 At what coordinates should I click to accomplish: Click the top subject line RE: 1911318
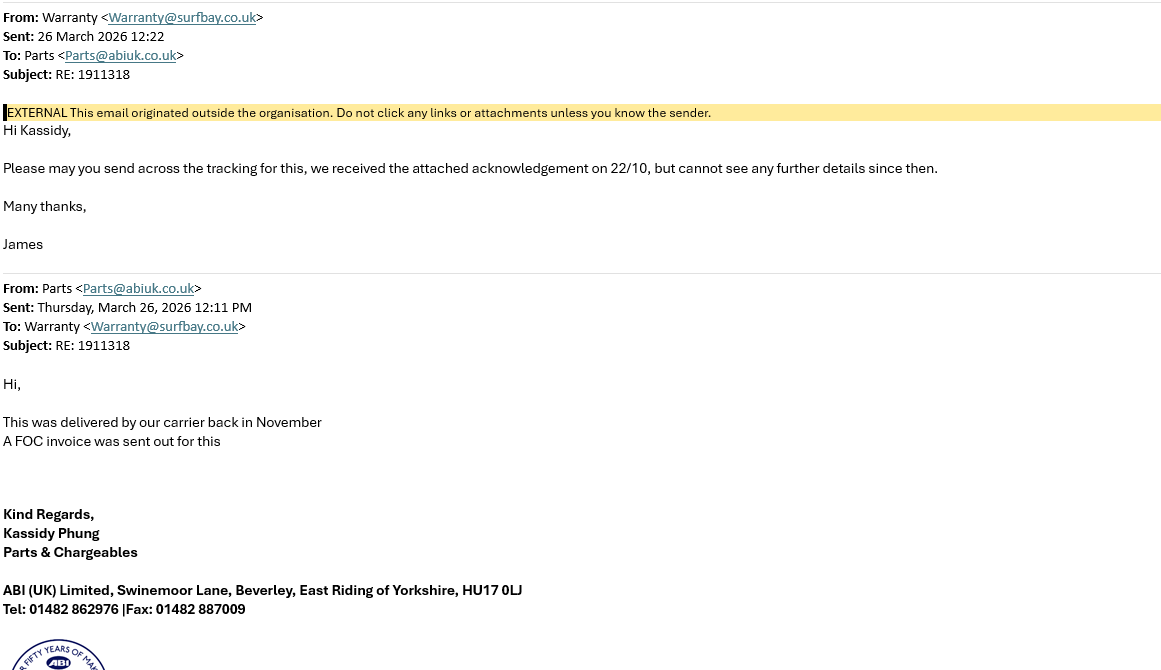click(92, 75)
